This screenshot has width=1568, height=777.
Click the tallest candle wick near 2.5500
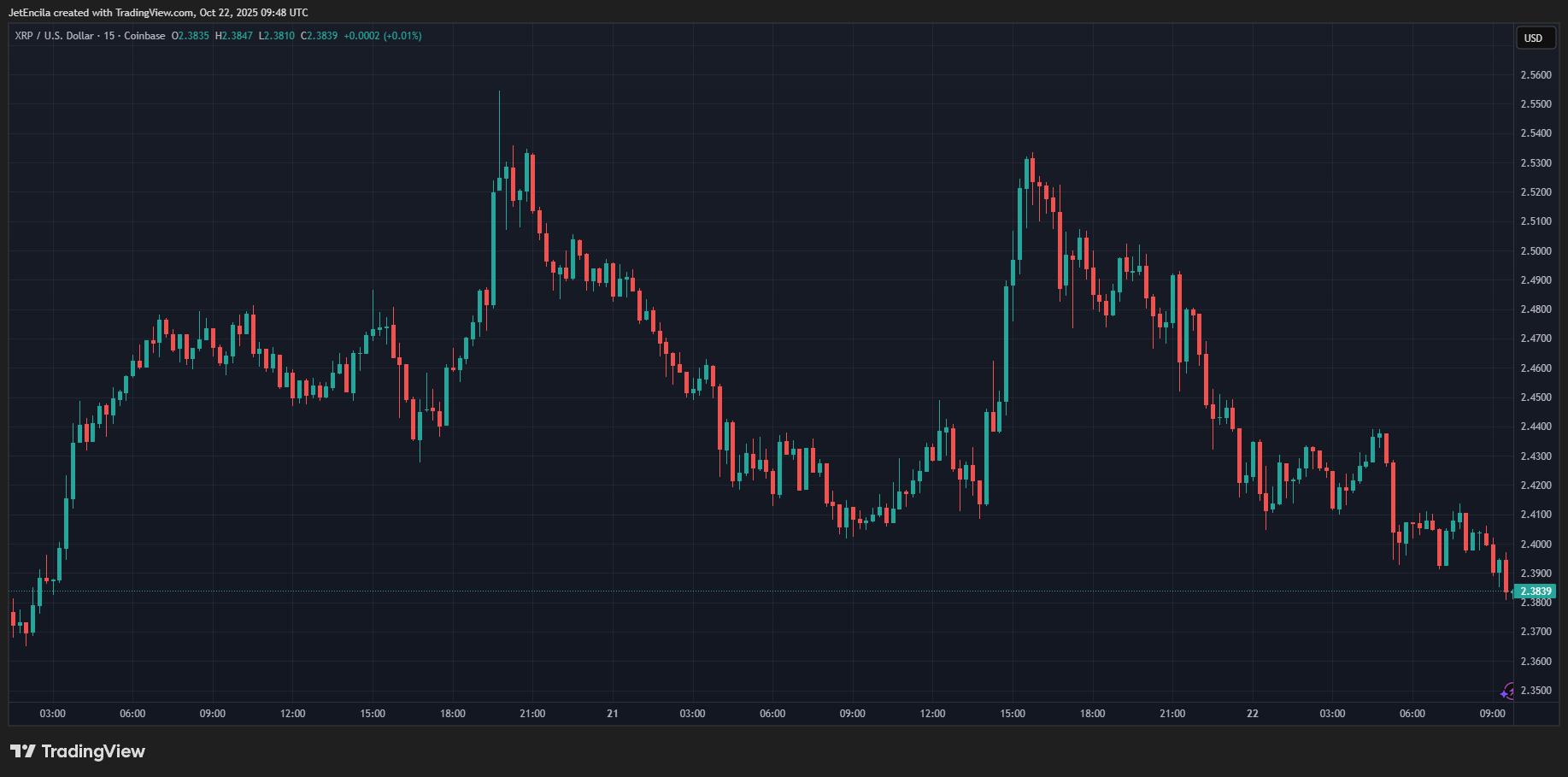point(499,111)
